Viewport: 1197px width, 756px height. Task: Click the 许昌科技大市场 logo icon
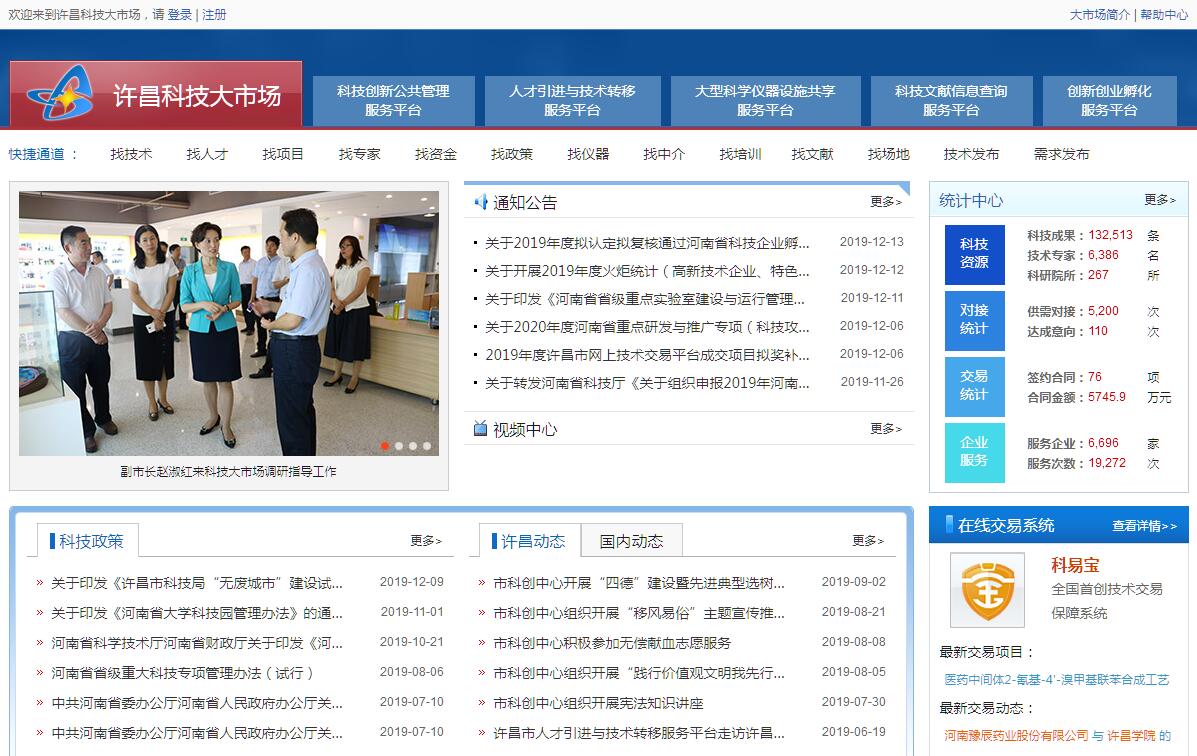[59, 96]
